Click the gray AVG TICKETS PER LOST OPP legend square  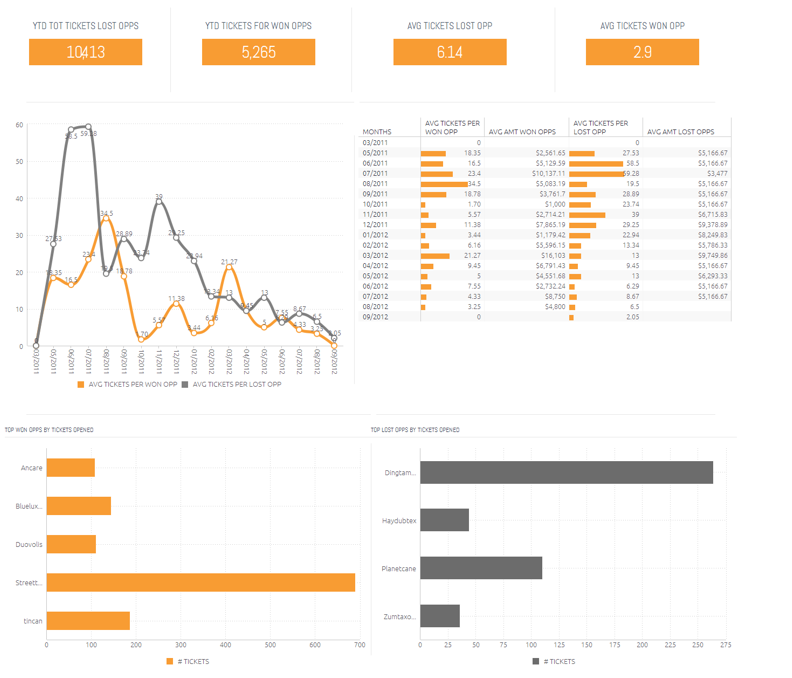pos(185,384)
